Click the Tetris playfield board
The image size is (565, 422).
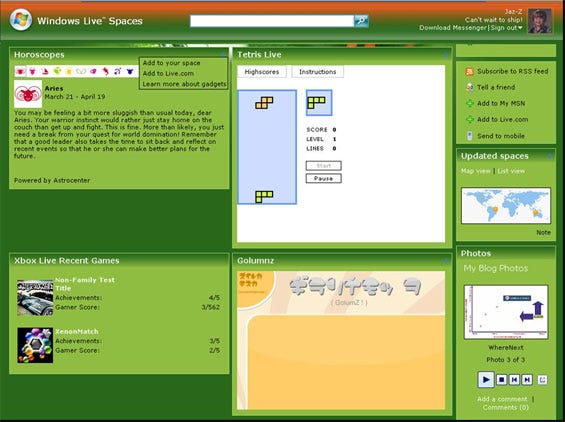(267, 147)
